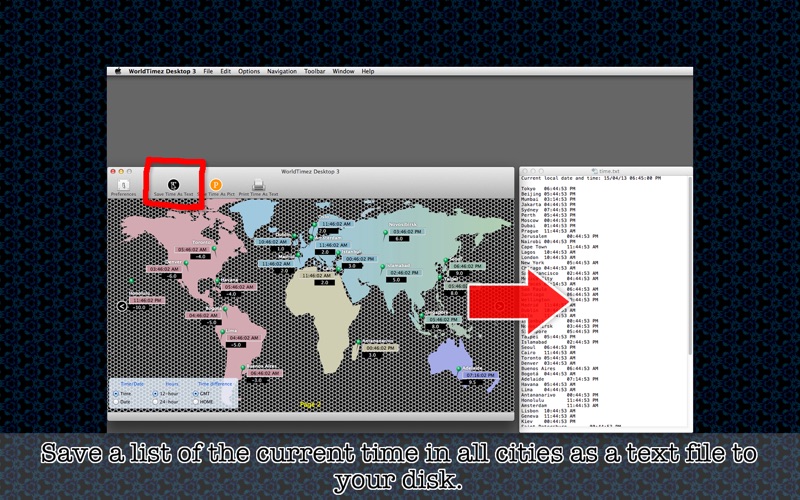Click the Cape Town line in time.txt

click(x=559, y=247)
